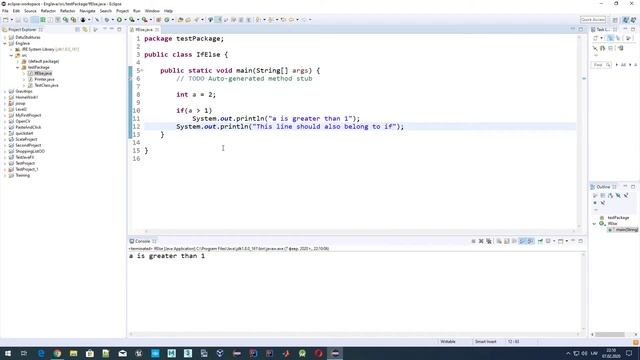Select the MyFirstProject project
The width and height of the screenshot is (640, 360).
[28, 115]
